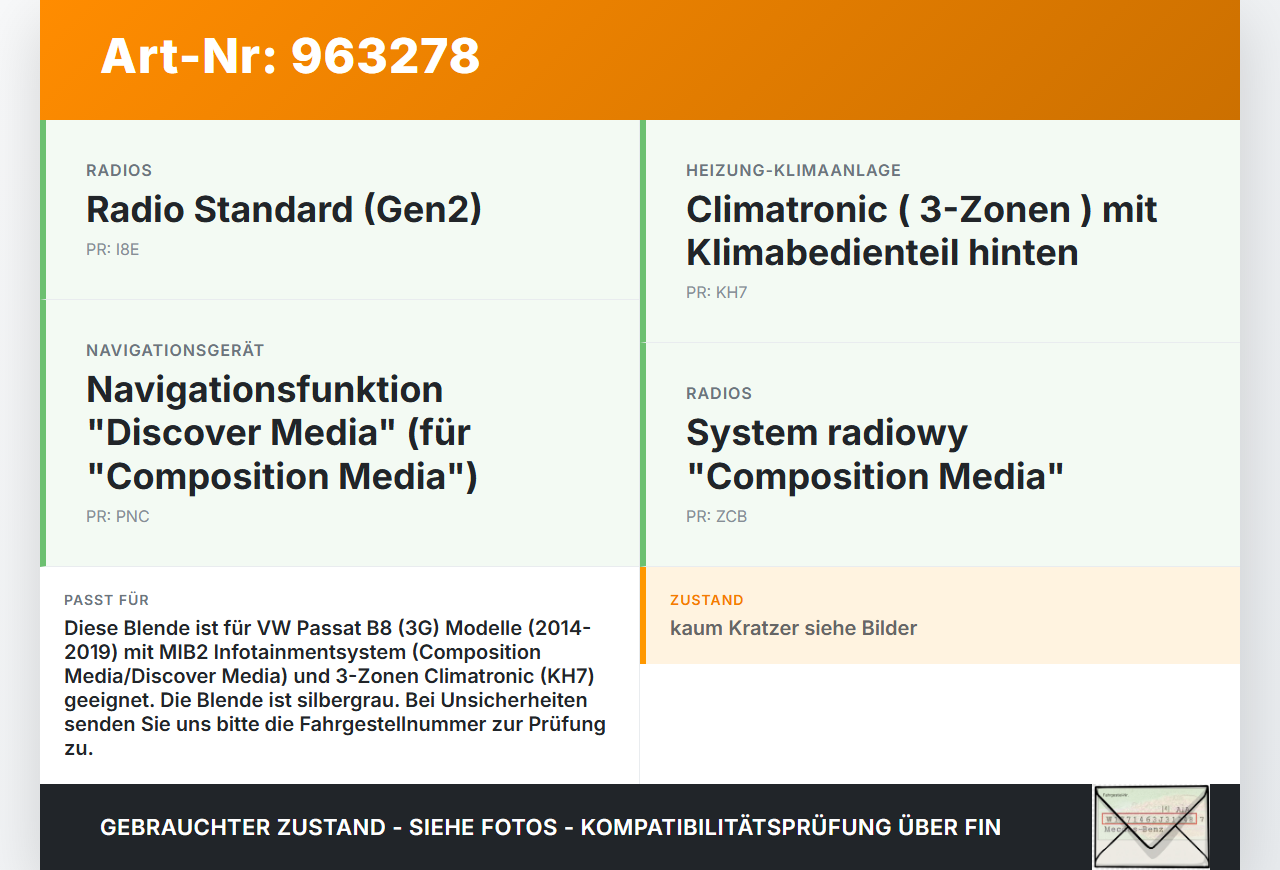Click the PR: PNC code text
Screen dimensions: 1280x870
click(x=118, y=516)
